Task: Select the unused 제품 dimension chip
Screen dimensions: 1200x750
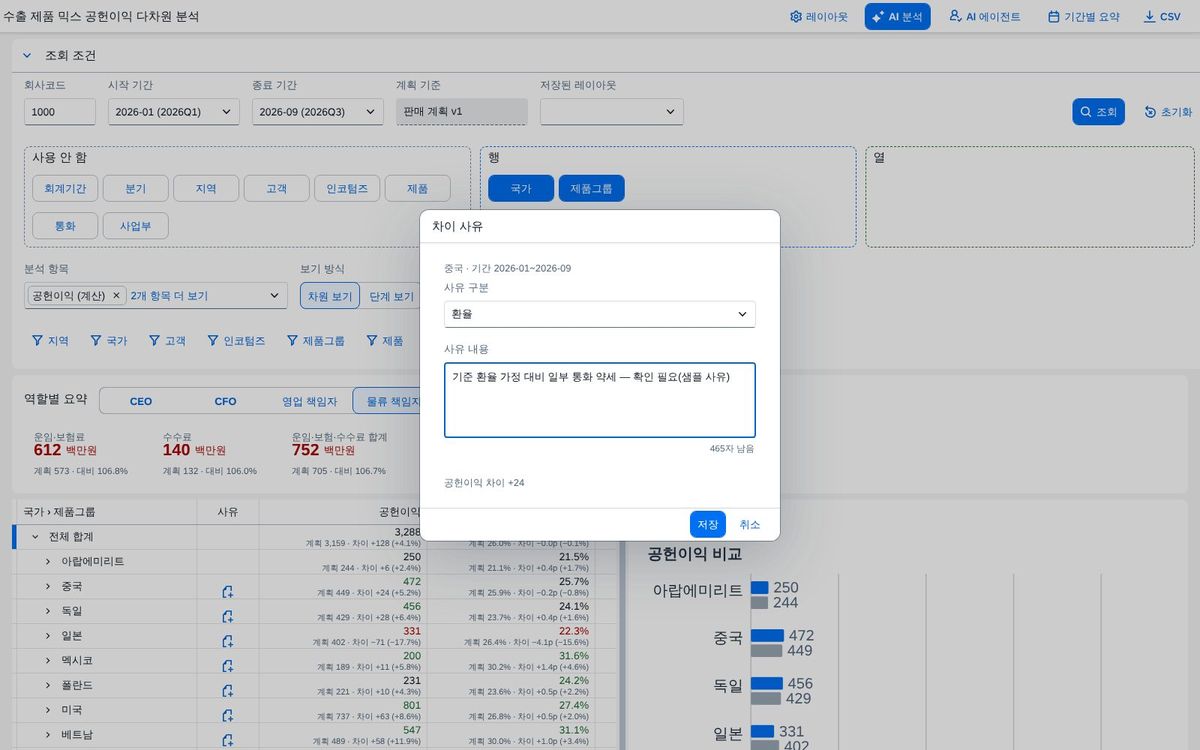Action: pyautogui.click(x=418, y=188)
